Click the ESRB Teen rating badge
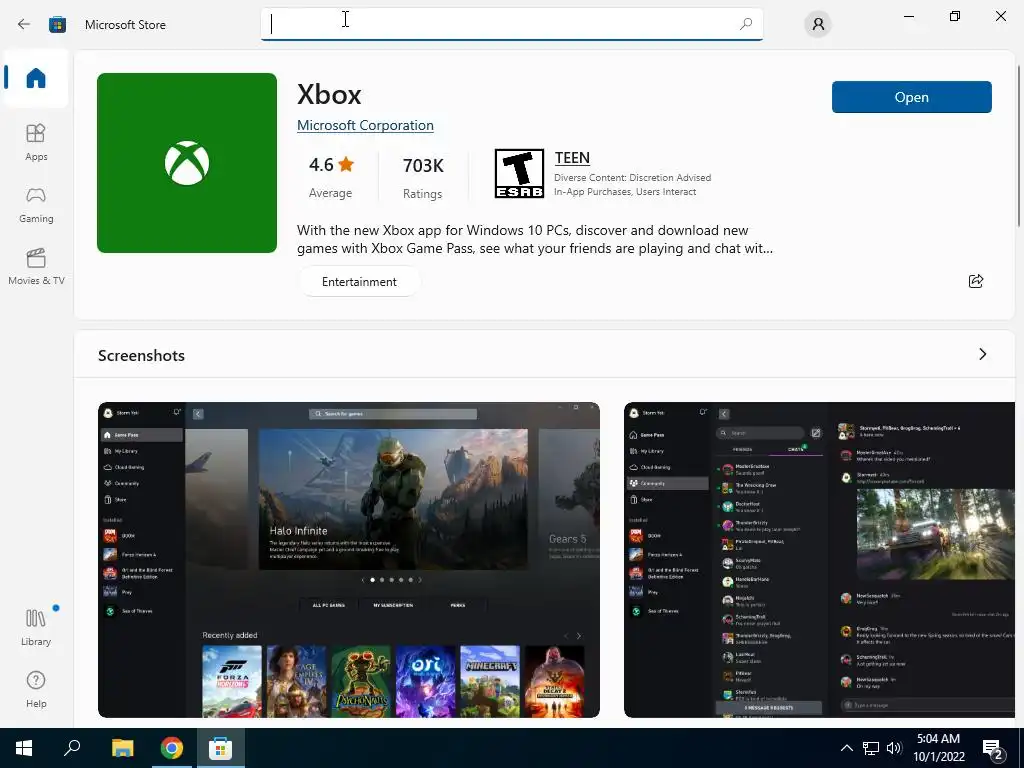Image resolution: width=1024 pixels, height=768 pixels. tap(519, 173)
